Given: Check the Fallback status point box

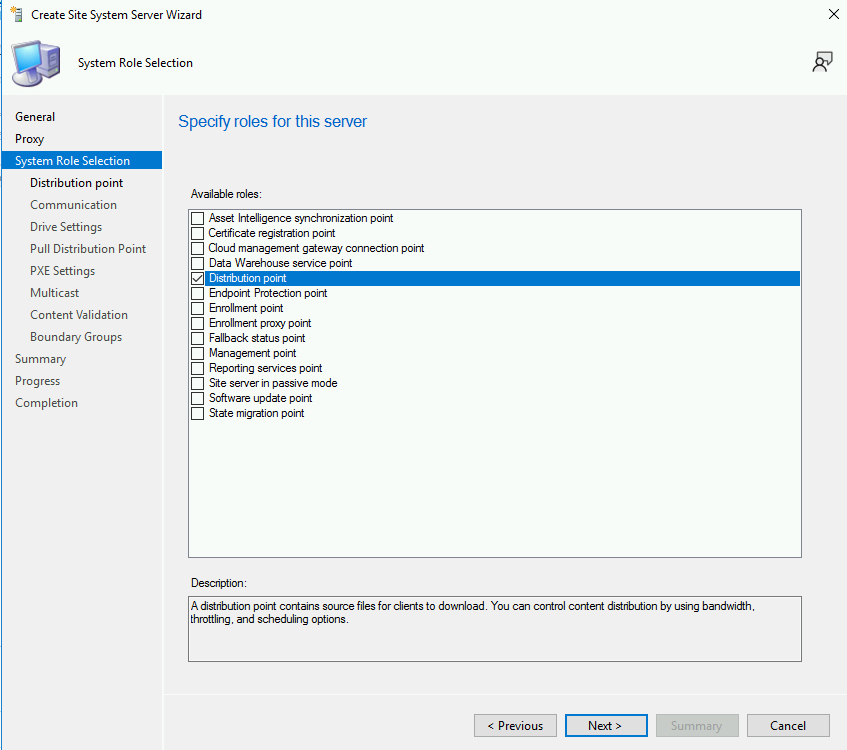Looking at the screenshot, I should 197,338.
